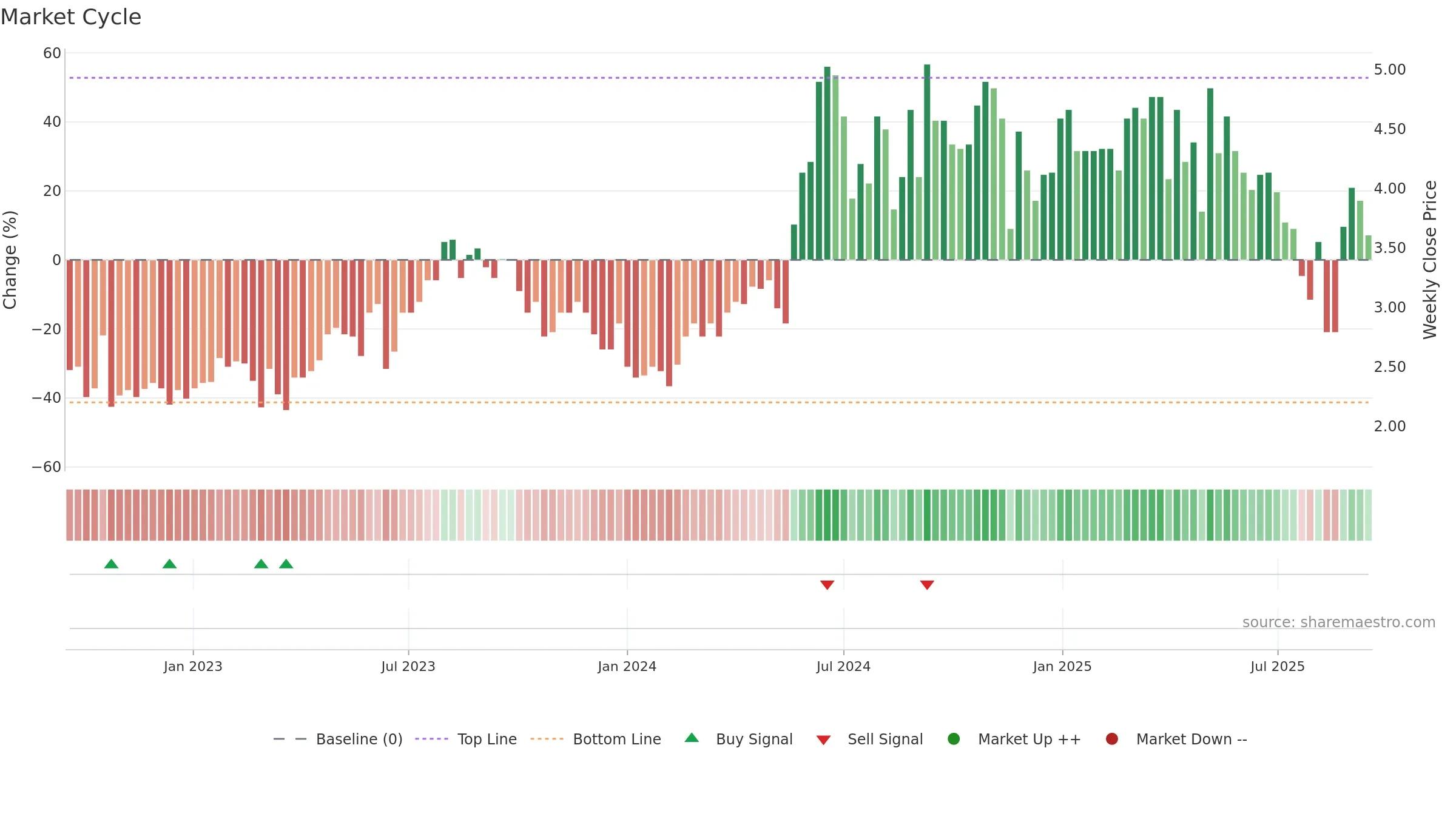Click the green Buy Signal legend triangle icon
The height and width of the screenshot is (819, 1456).
pyautogui.click(x=692, y=738)
